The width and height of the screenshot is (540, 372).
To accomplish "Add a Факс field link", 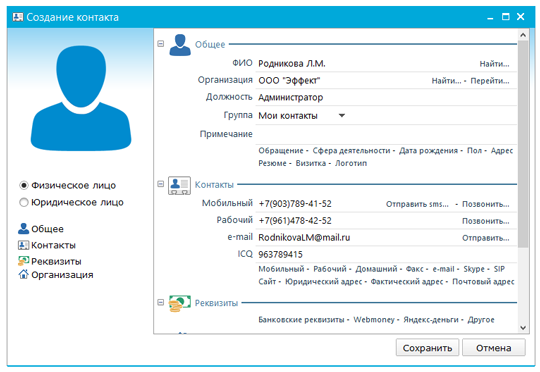I will tap(414, 269).
